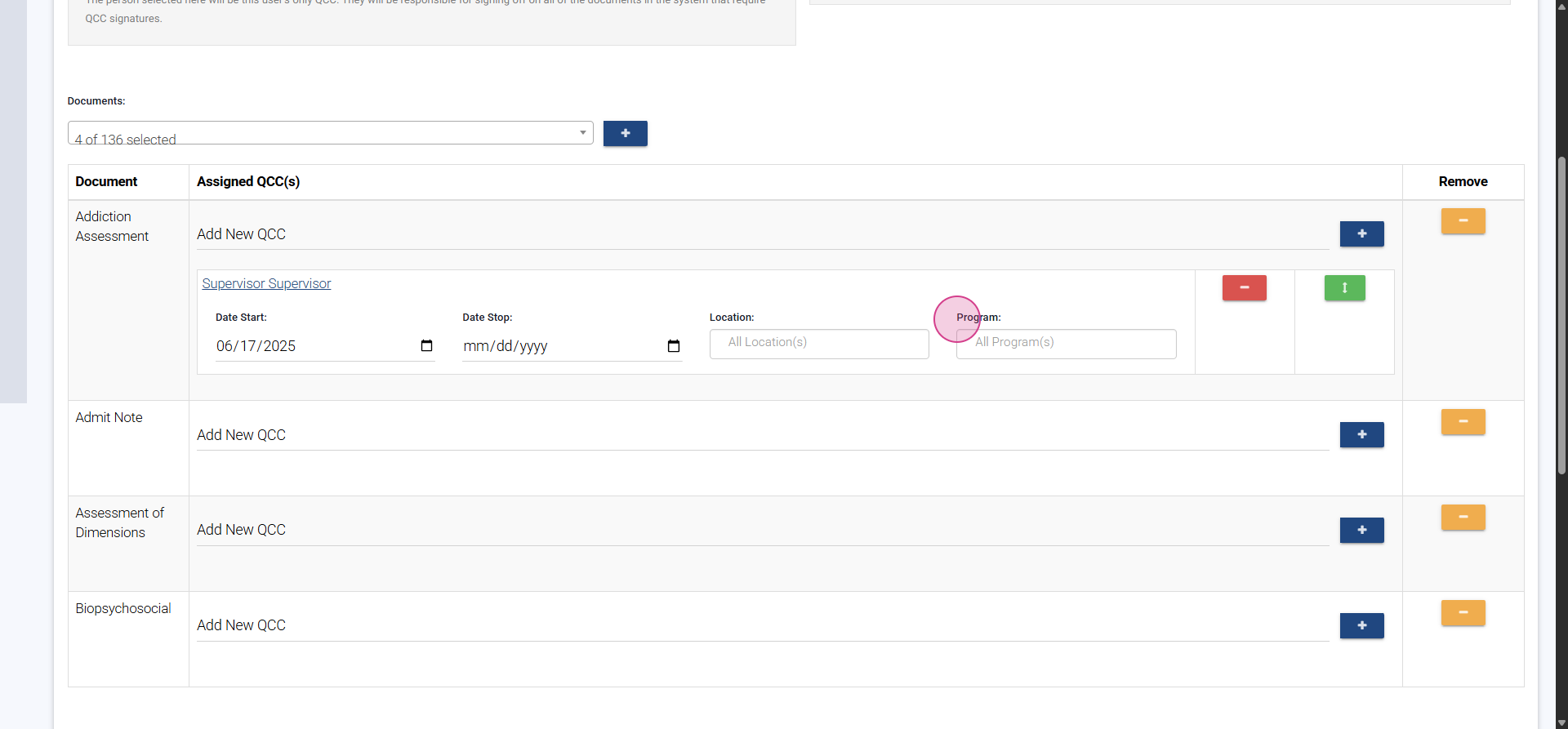Add new QCC for Biopsychosocial

pyautogui.click(x=1361, y=626)
